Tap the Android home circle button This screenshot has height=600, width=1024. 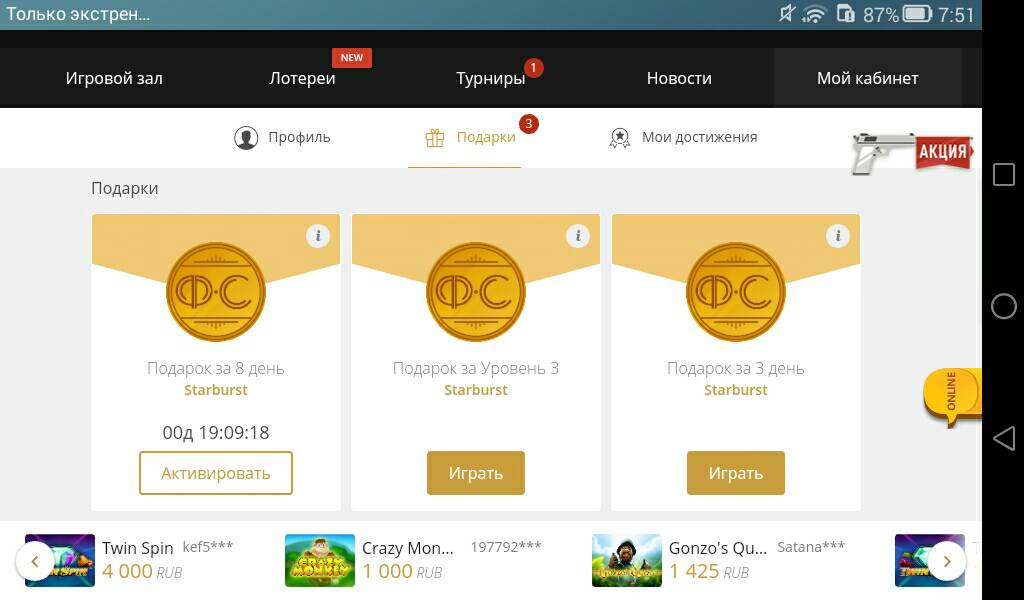click(x=1004, y=306)
